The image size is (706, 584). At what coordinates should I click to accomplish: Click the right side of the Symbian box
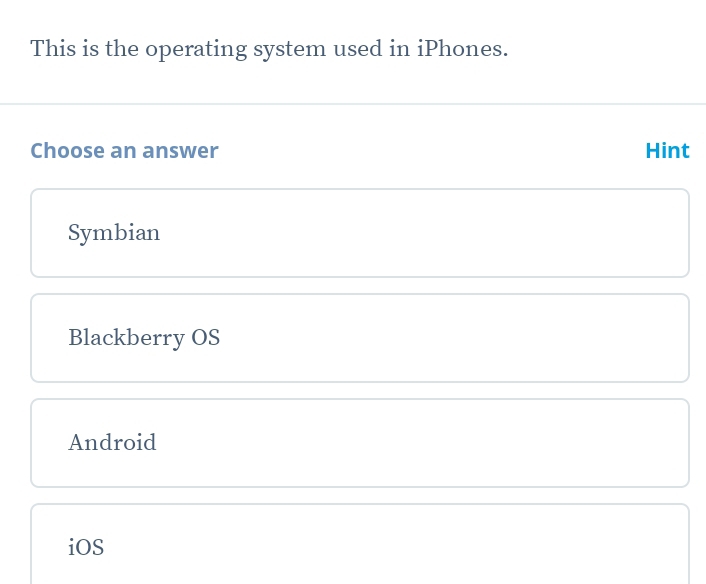point(620,233)
